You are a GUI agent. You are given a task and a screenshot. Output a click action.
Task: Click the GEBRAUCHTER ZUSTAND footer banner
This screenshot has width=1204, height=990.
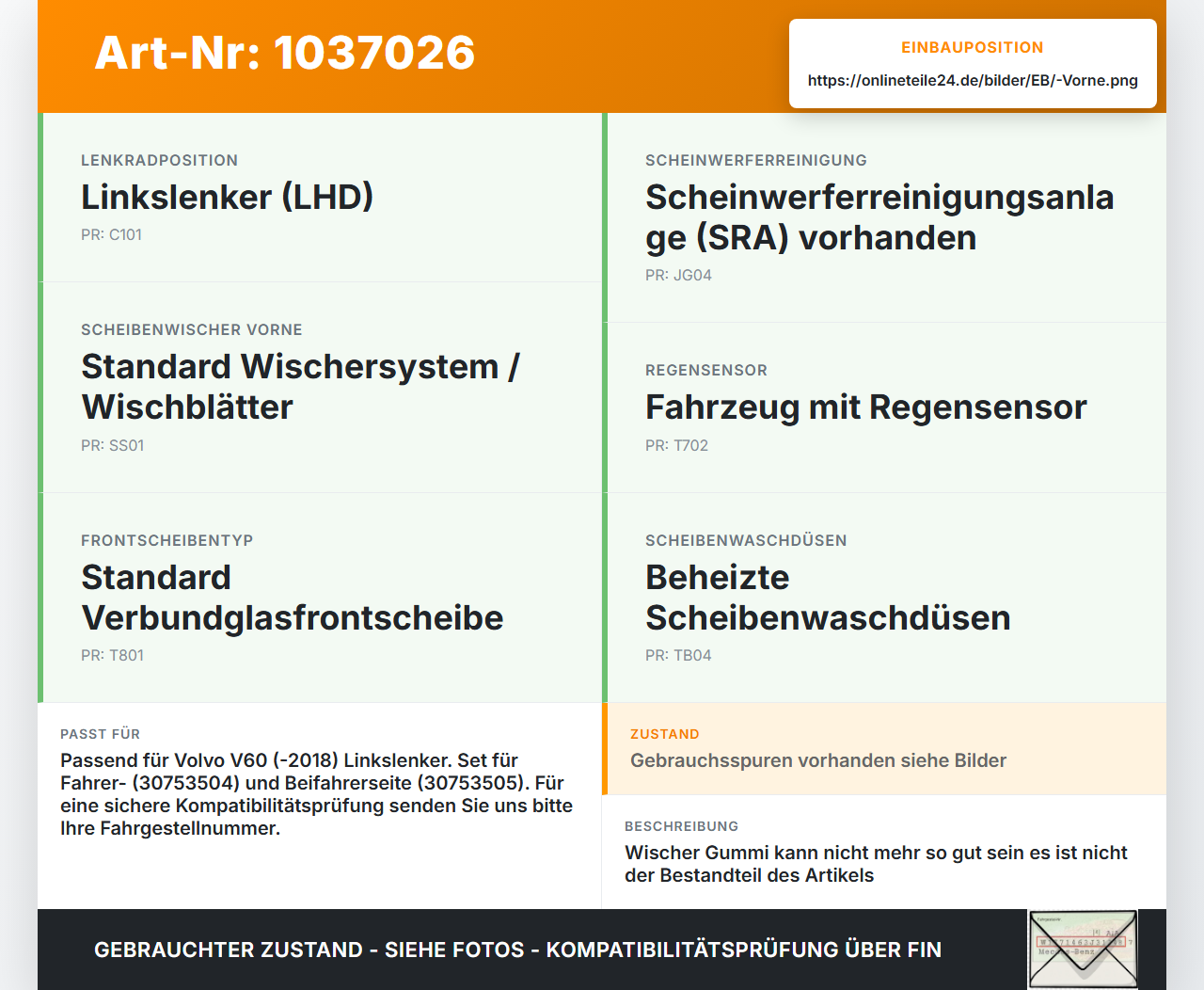pyautogui.click(x=517, y=950)
